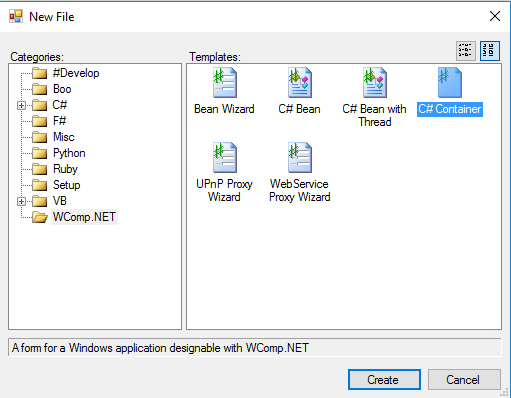Viewport: 511px width, 398px height.
Task: Select the F# category
Action: tap(60, 121)
